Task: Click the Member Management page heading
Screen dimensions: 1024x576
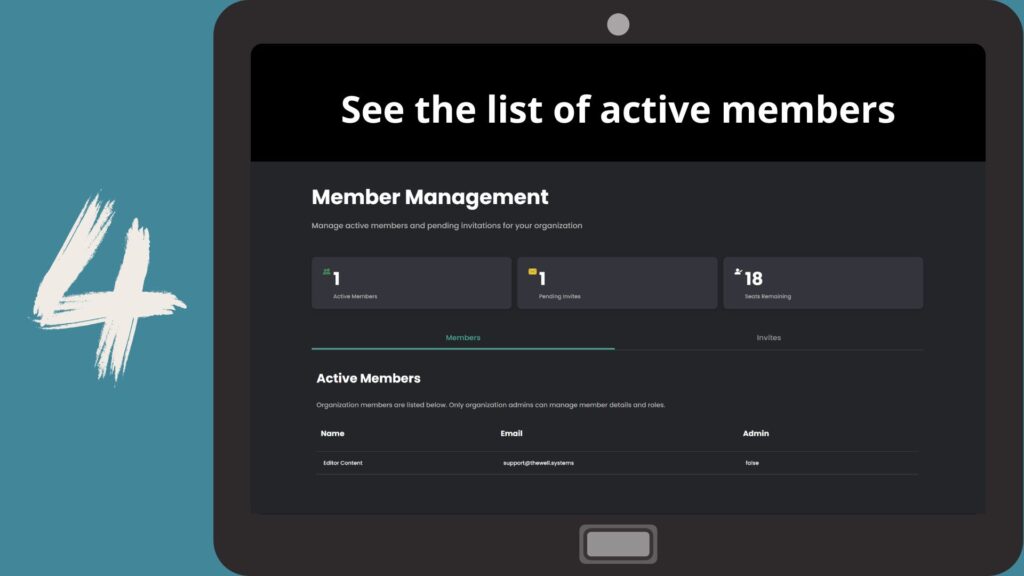Action: pos(430,198)
